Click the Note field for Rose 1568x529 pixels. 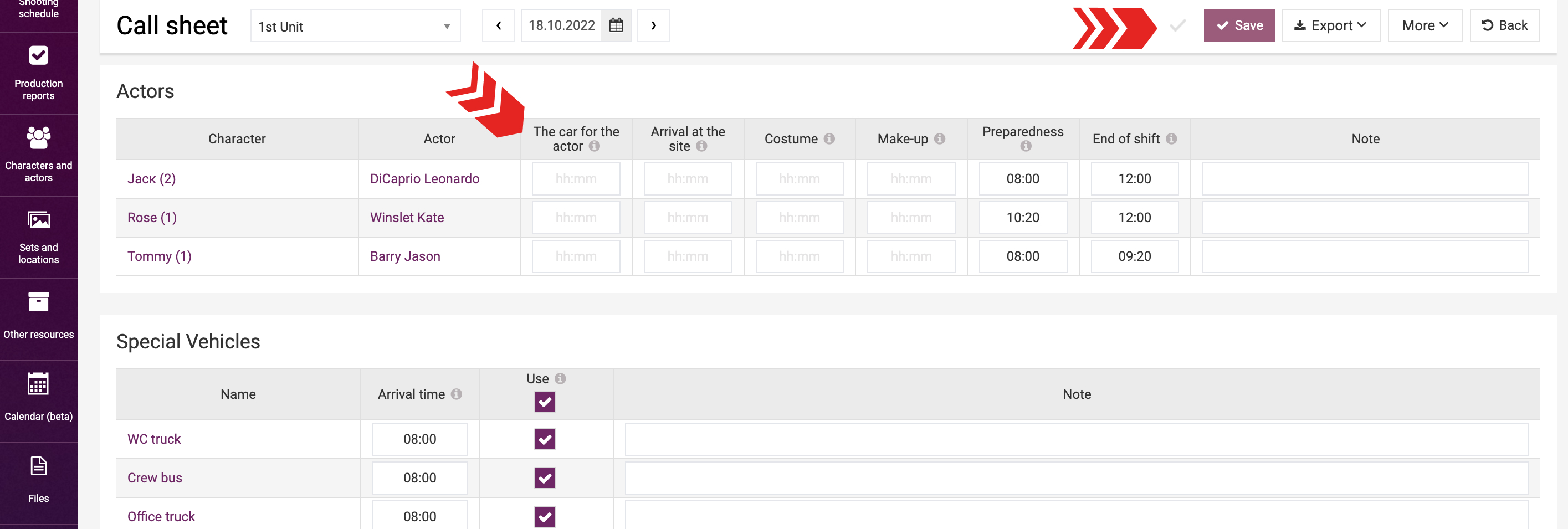[x=1365, y=218]
